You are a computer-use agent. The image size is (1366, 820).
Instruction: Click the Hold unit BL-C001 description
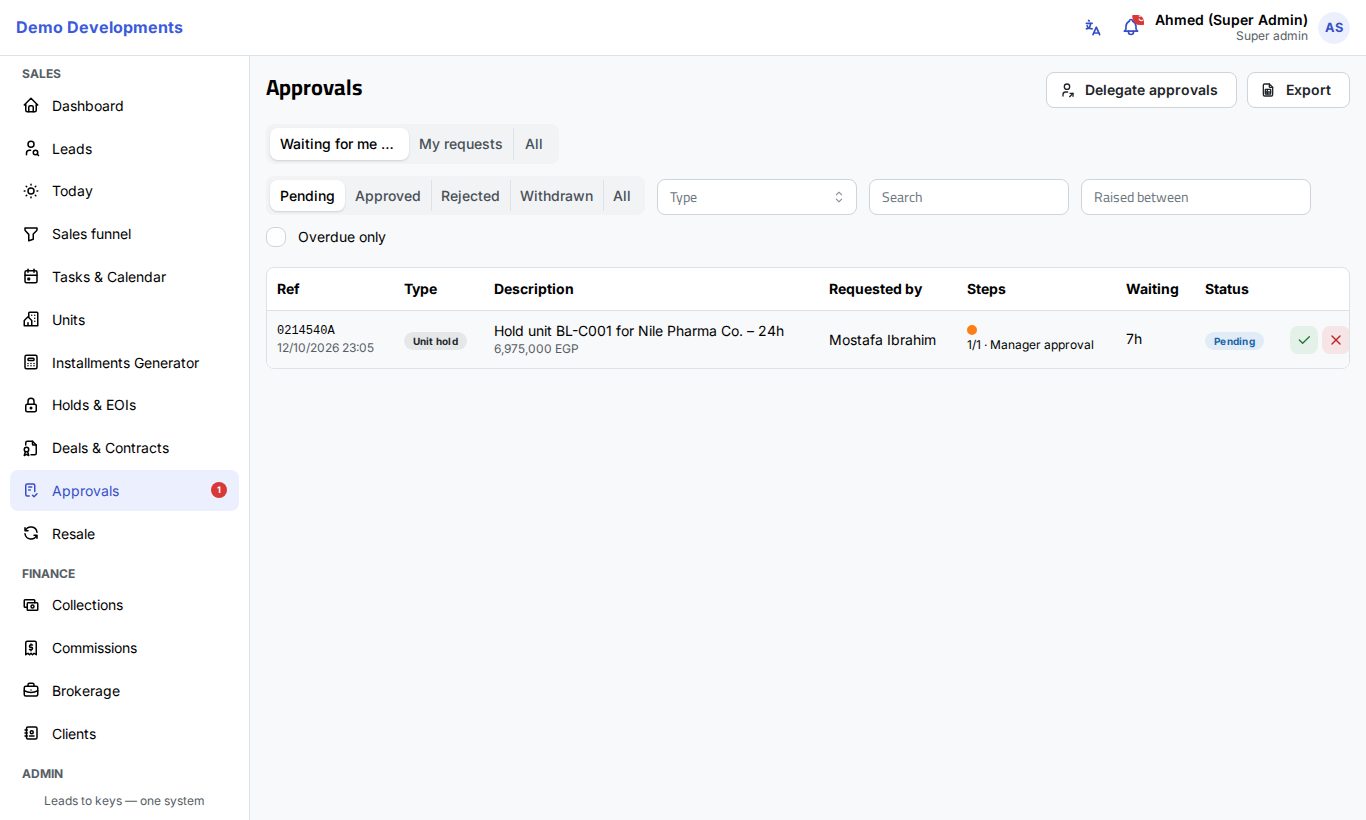click(639, 331)
